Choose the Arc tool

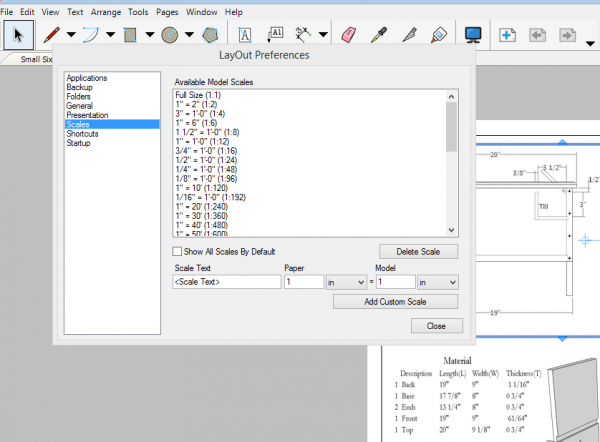pos(91,35)
